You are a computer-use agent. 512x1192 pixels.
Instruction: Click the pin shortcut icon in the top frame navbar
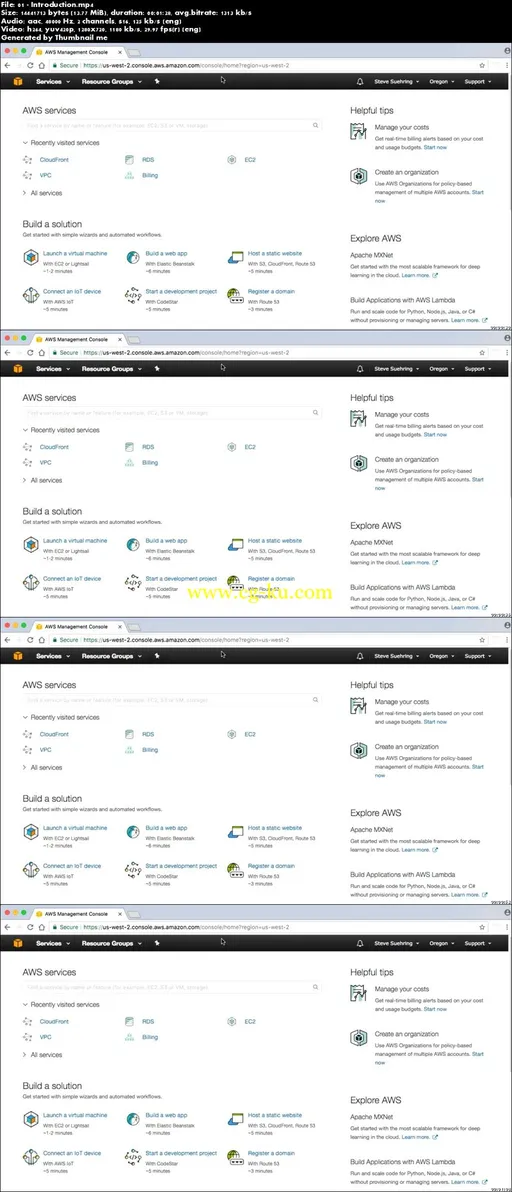(157, 81)
